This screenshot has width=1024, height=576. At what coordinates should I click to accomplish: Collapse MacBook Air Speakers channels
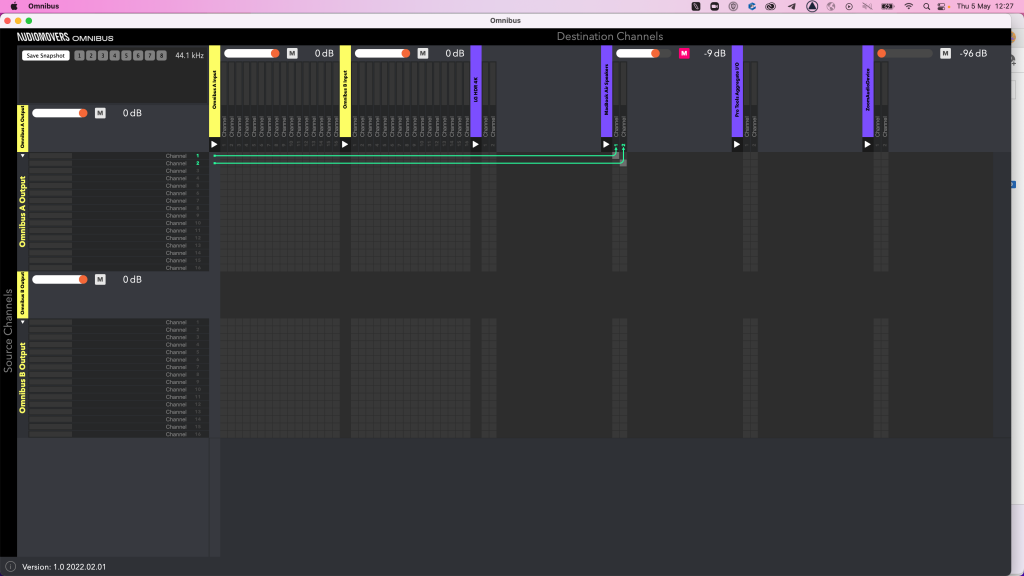[x=606, y=144]
